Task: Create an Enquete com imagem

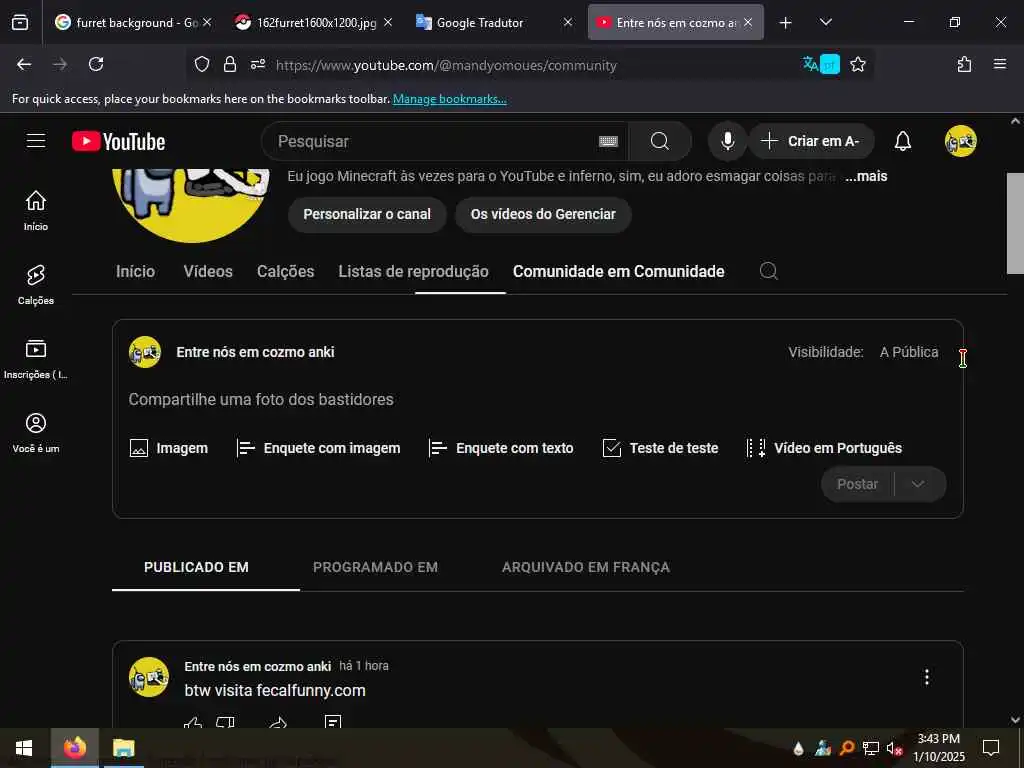Action: pos(318,448)
